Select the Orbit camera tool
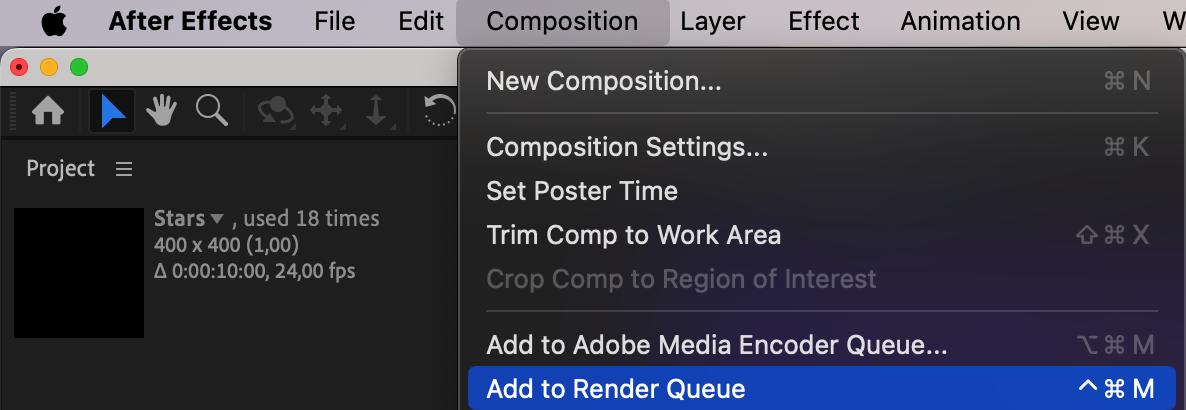1186x410 pixels. (277, 111)
